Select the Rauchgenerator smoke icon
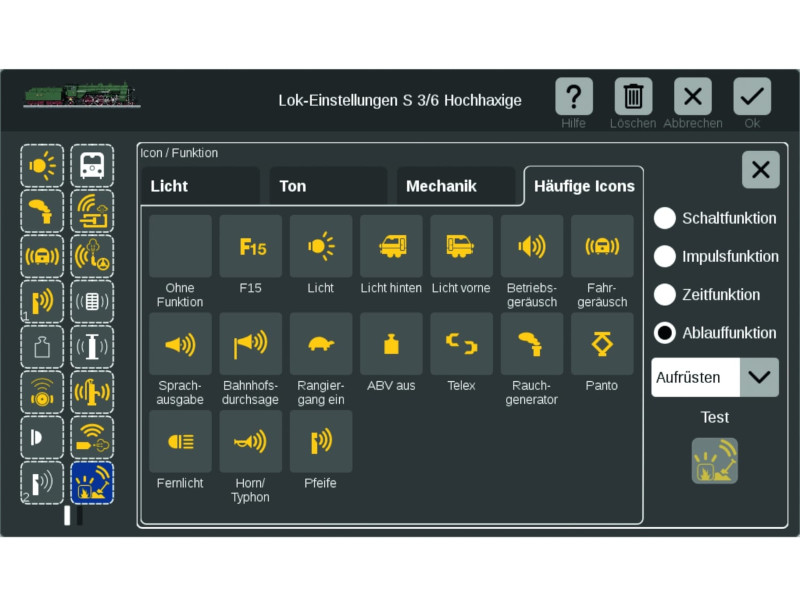The height and width of the screenshot is (600, 800). click(x=532, y=344)
